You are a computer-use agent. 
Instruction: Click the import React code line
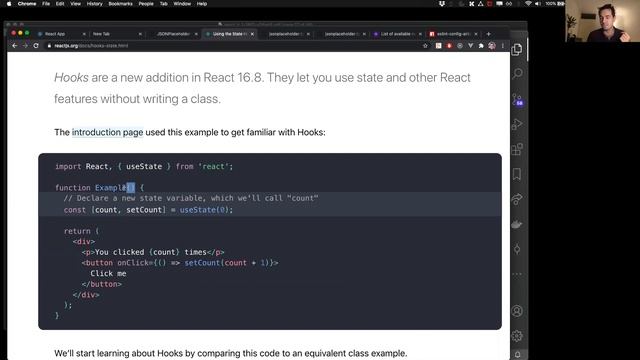pyautogui.click(x=144, y=167)
